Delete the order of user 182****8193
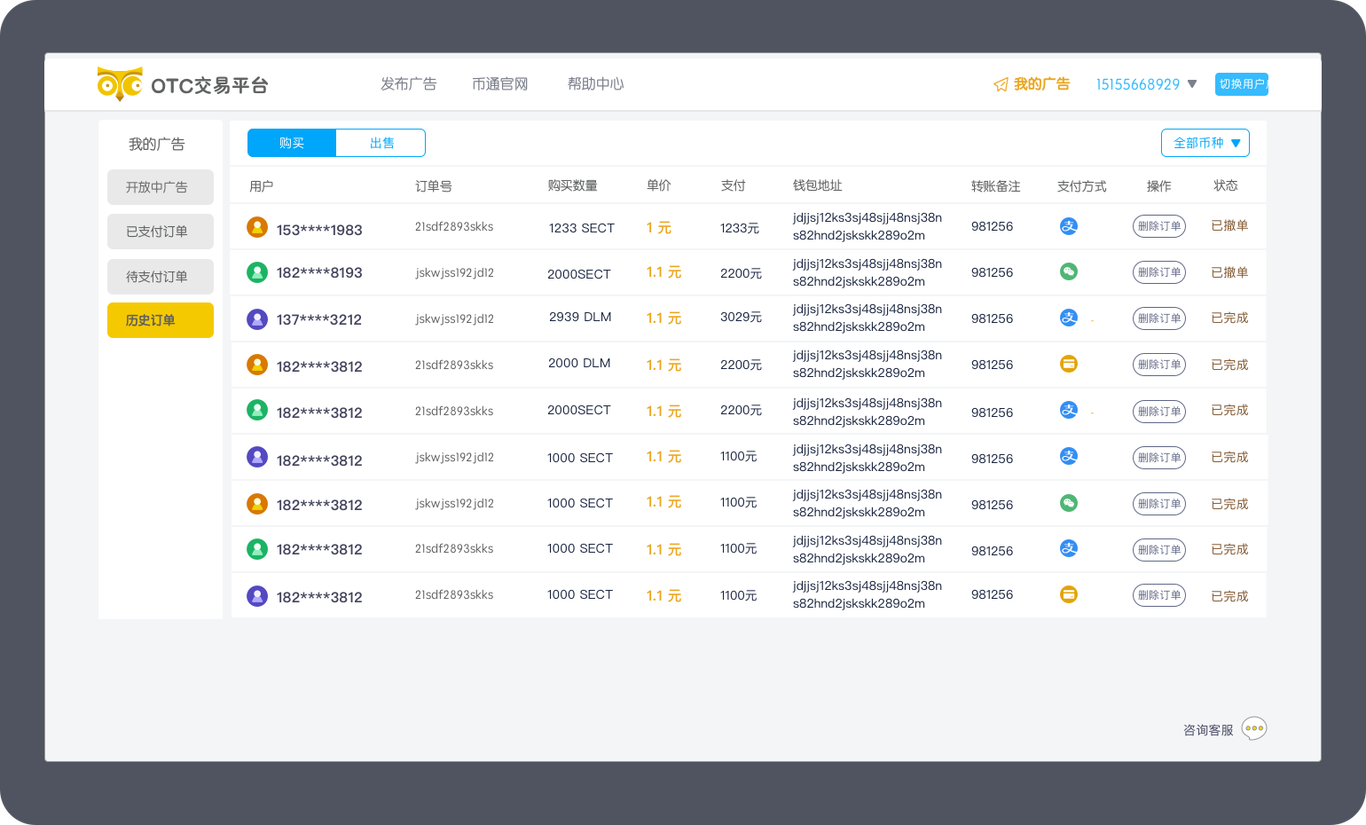The width and height of the screenshot is (1366, 825). tap(1159, 272)
